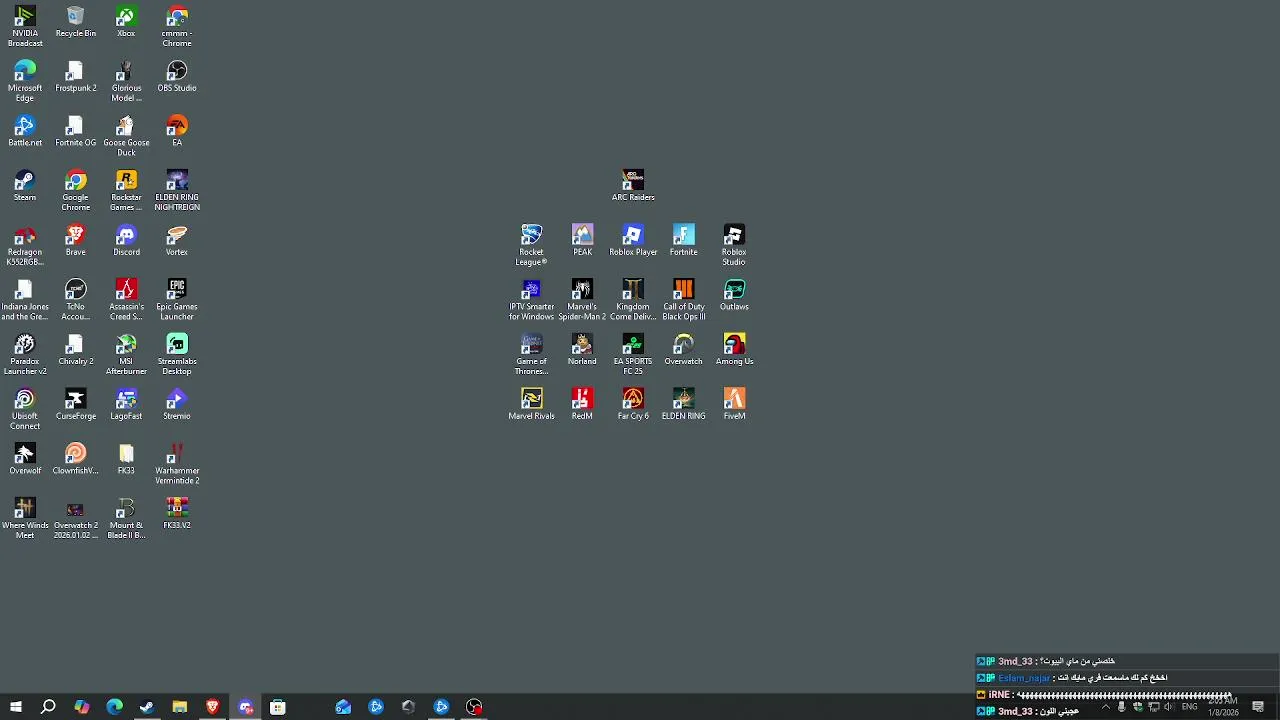Screen dimensions: 1280x720
Task: Select the FK33.V2 archive icon
Action: point(177,515)
